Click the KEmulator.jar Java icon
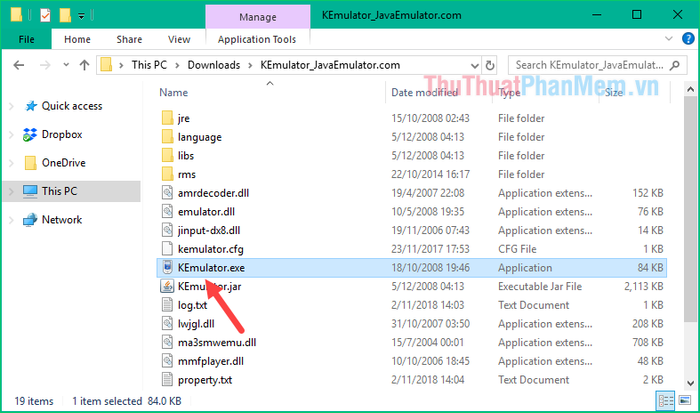 [167, 286]
